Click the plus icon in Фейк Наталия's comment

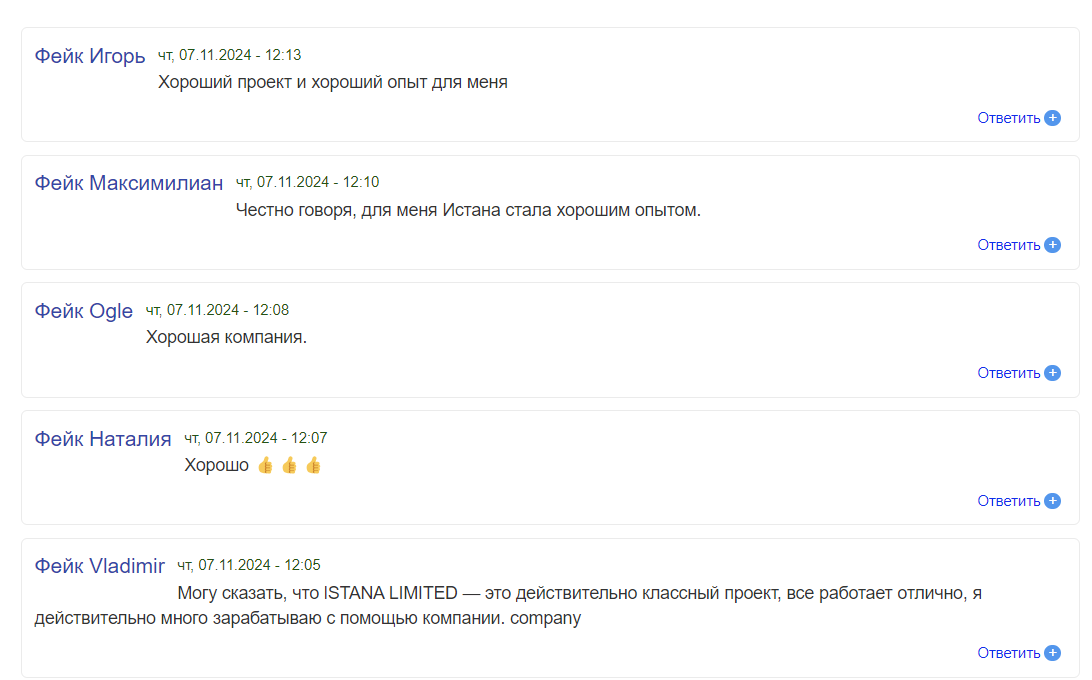tap(1052, 501)
